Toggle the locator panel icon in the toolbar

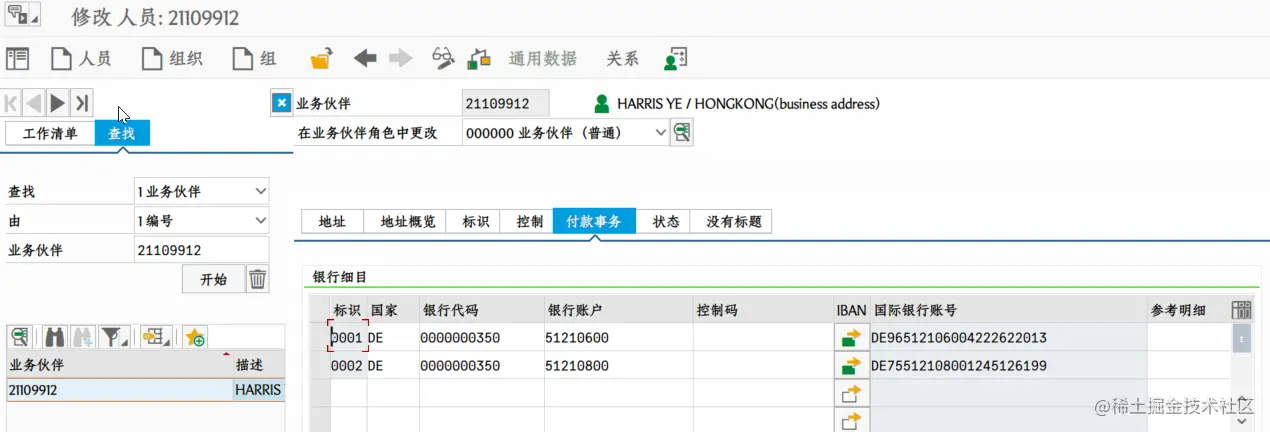tap(18, 59)
